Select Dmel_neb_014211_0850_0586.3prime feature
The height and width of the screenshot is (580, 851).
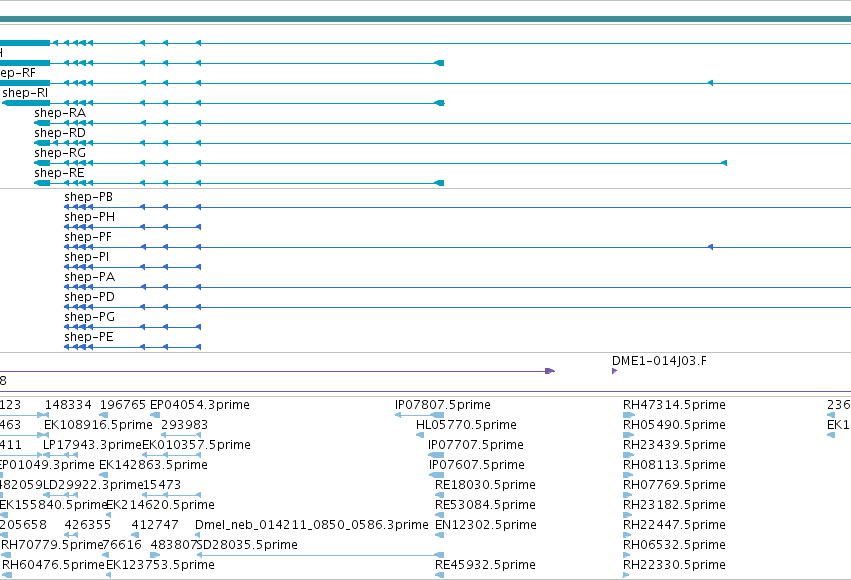312,525
